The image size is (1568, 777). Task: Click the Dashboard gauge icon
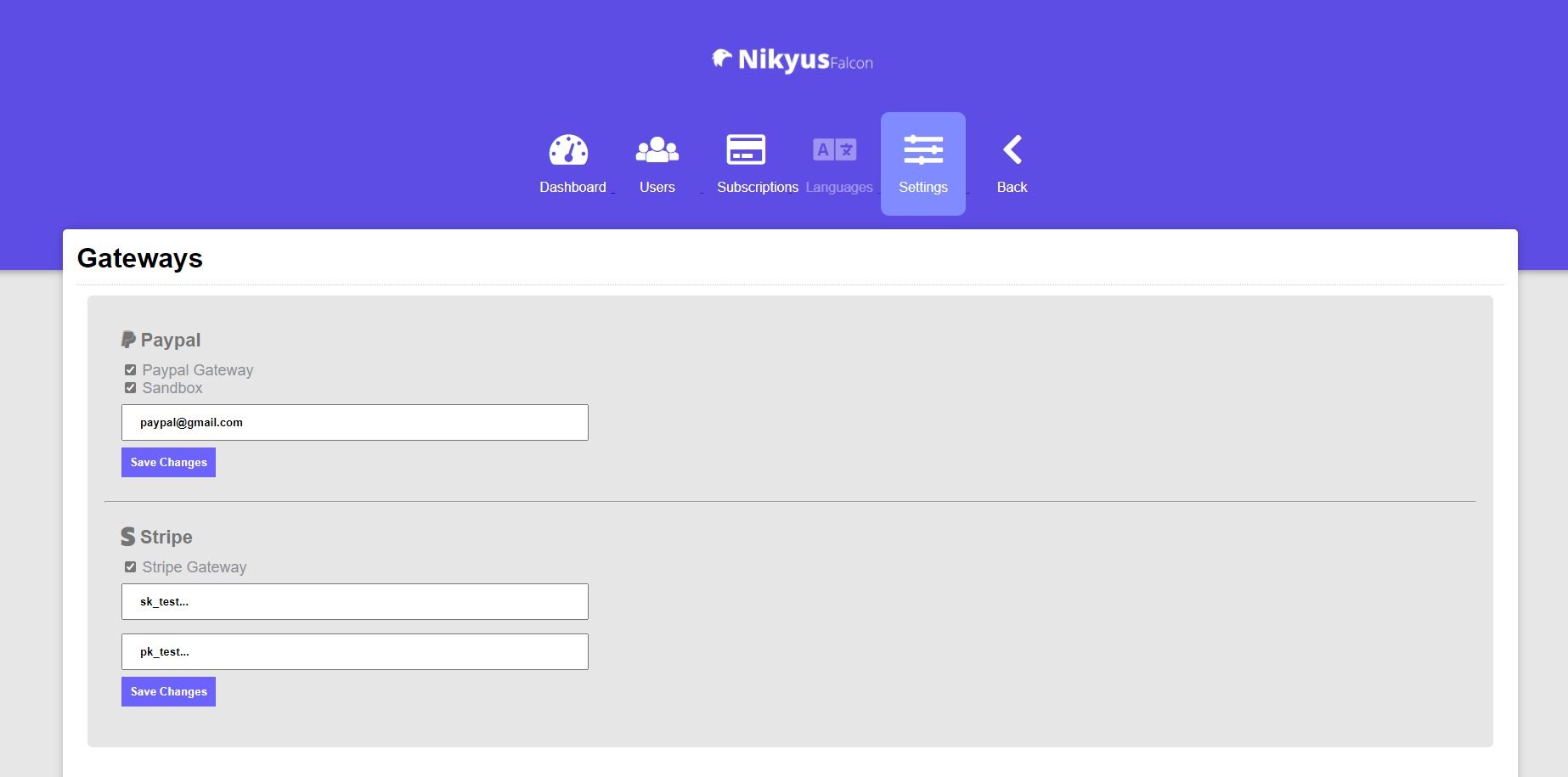568,150
